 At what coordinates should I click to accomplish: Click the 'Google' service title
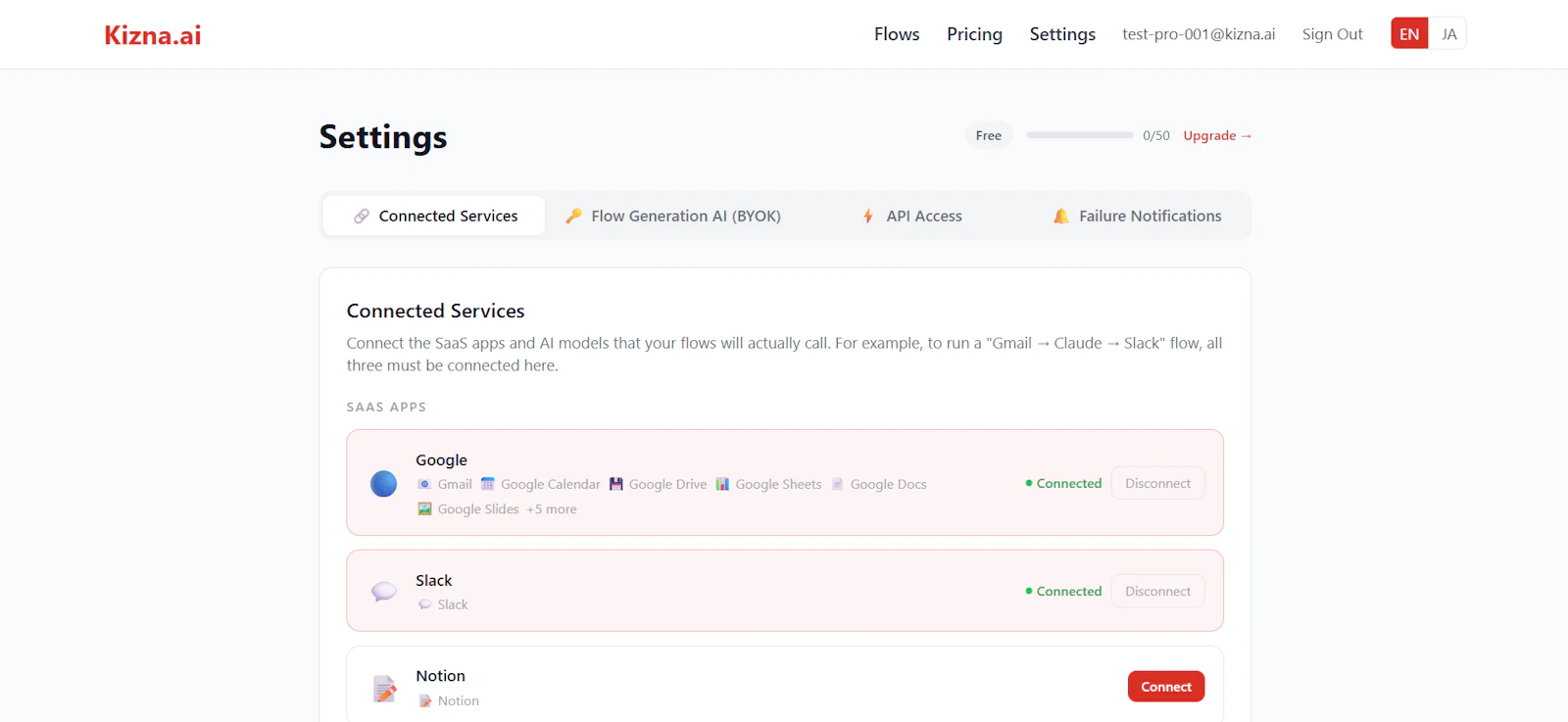441,460
